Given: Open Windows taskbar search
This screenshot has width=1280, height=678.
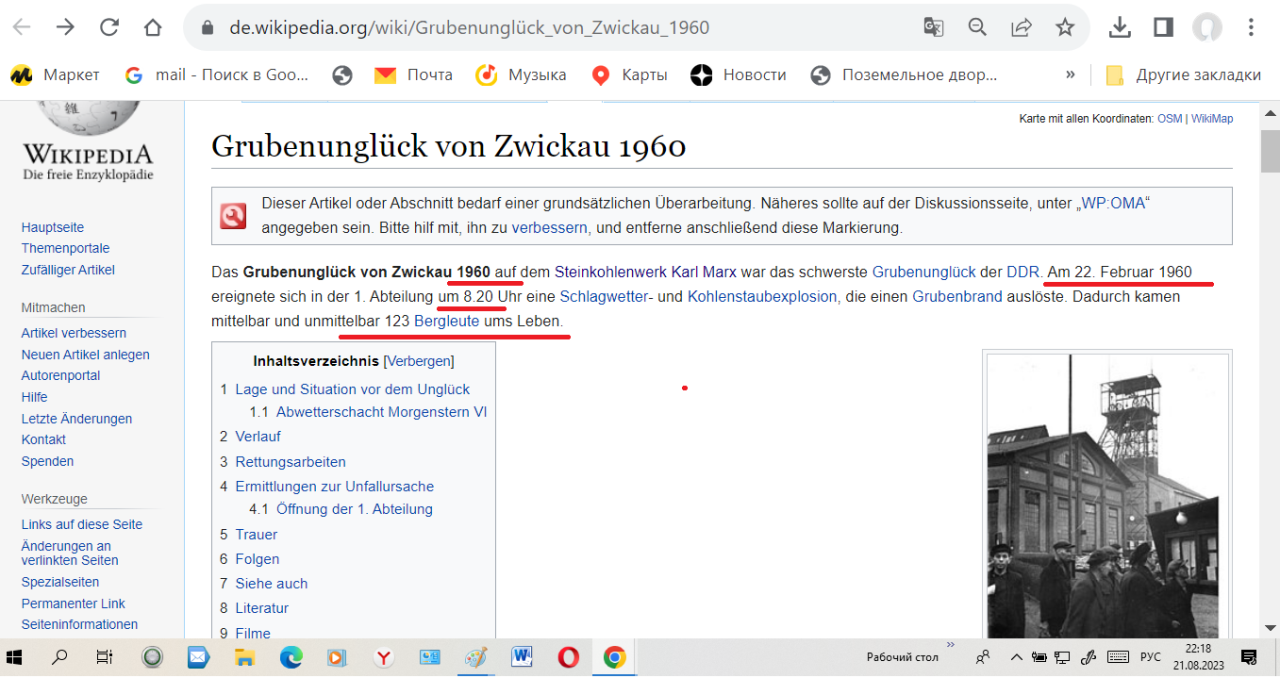Looking at the screenshot, I should [60, 657].
